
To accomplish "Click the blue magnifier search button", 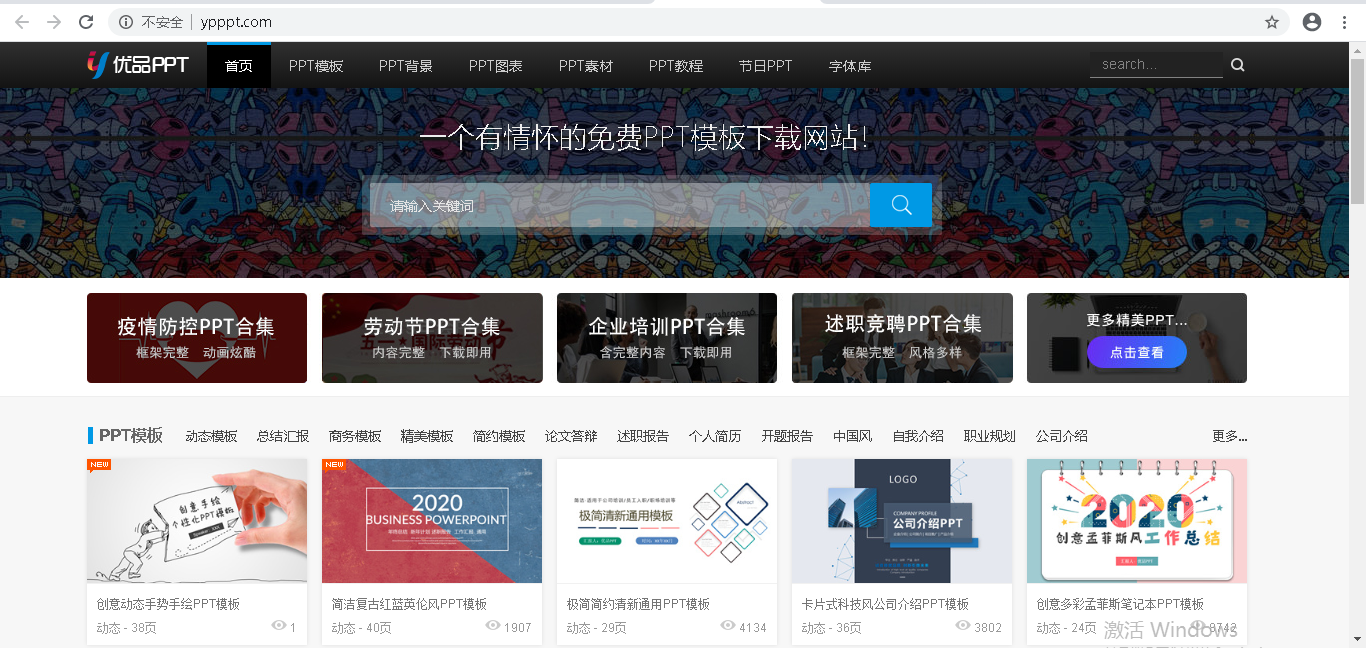I will 899,204.
